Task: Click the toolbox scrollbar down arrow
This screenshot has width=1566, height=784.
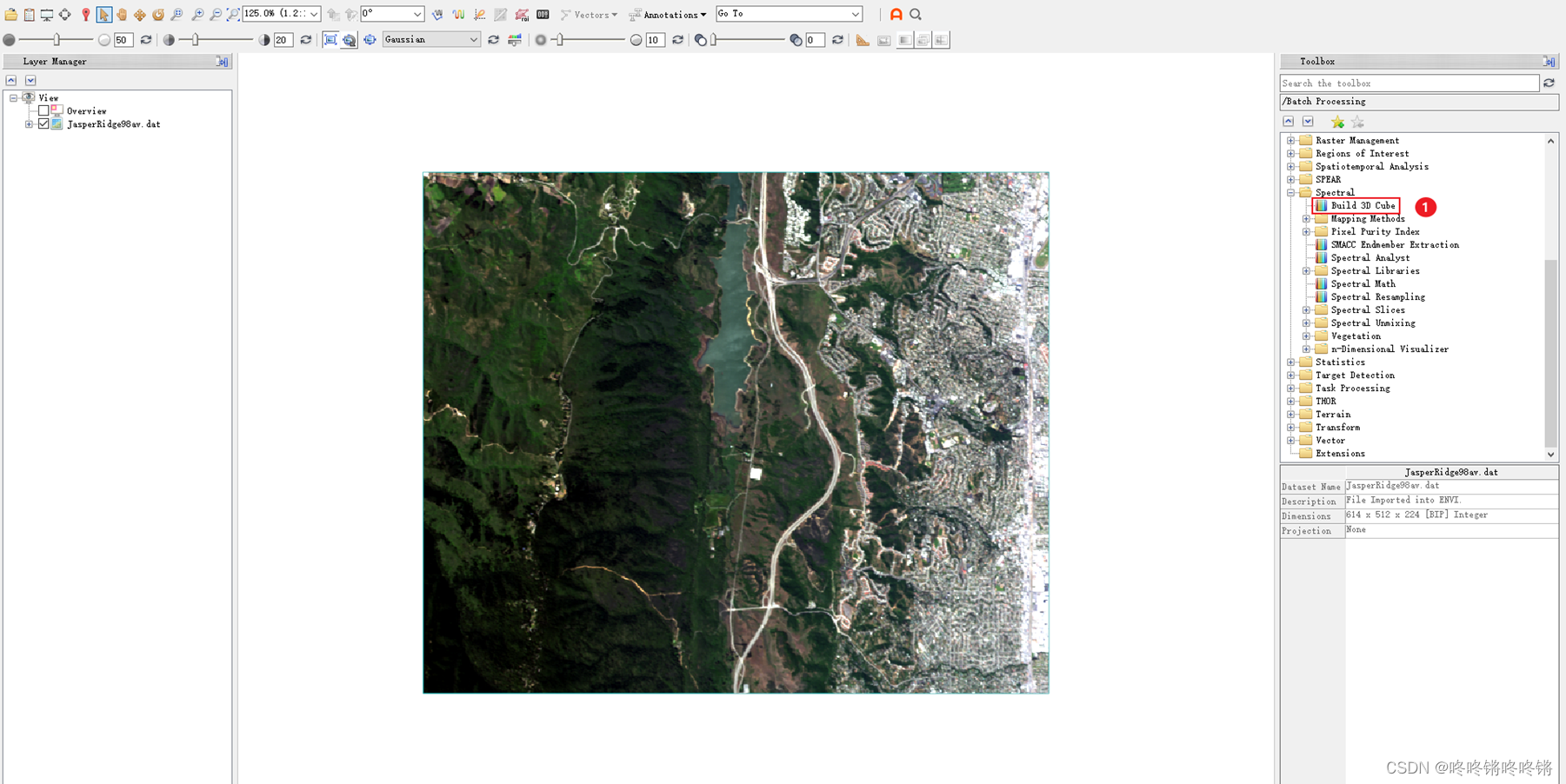Action: (1550, 455)
